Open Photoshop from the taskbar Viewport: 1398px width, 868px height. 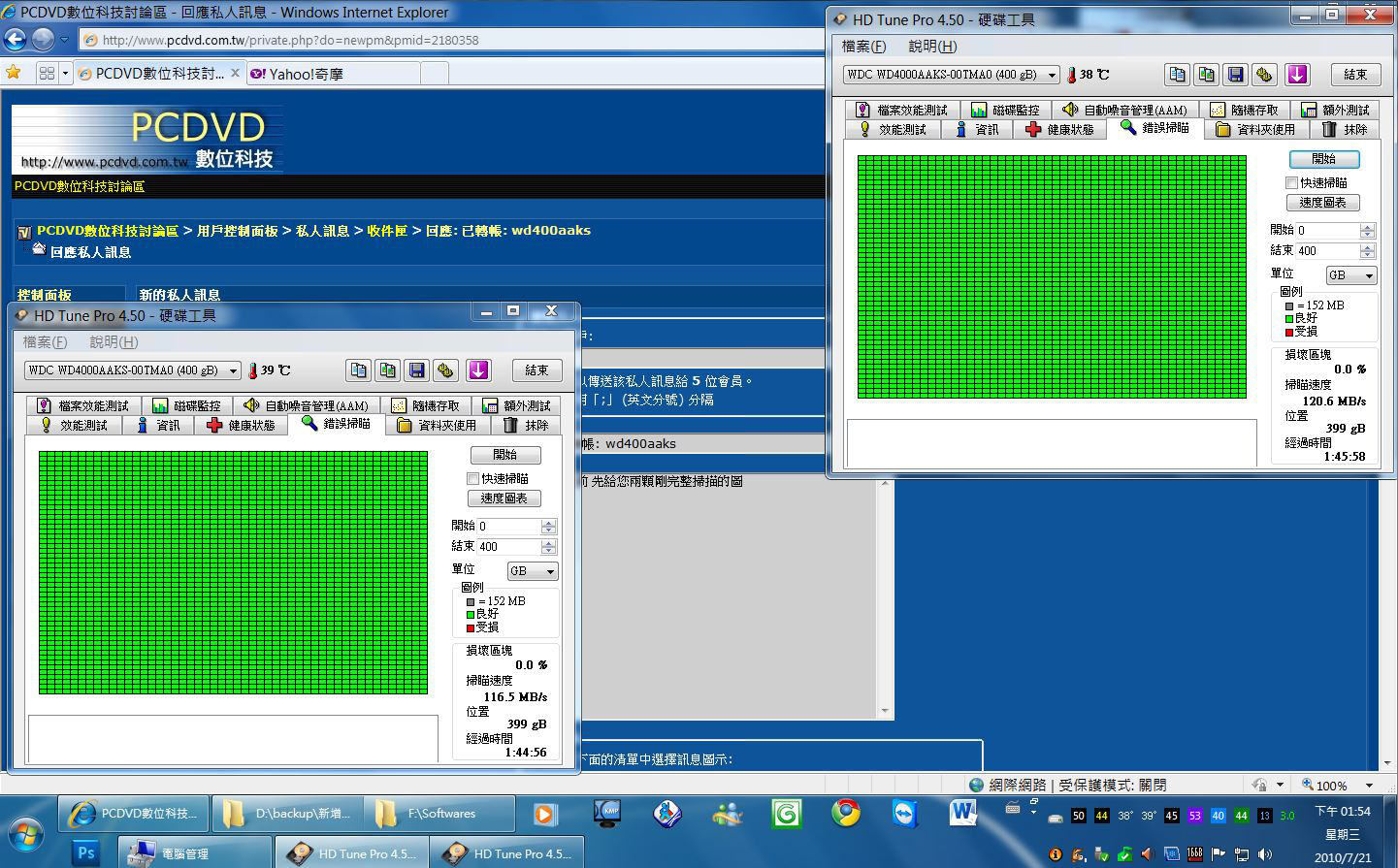86,853
